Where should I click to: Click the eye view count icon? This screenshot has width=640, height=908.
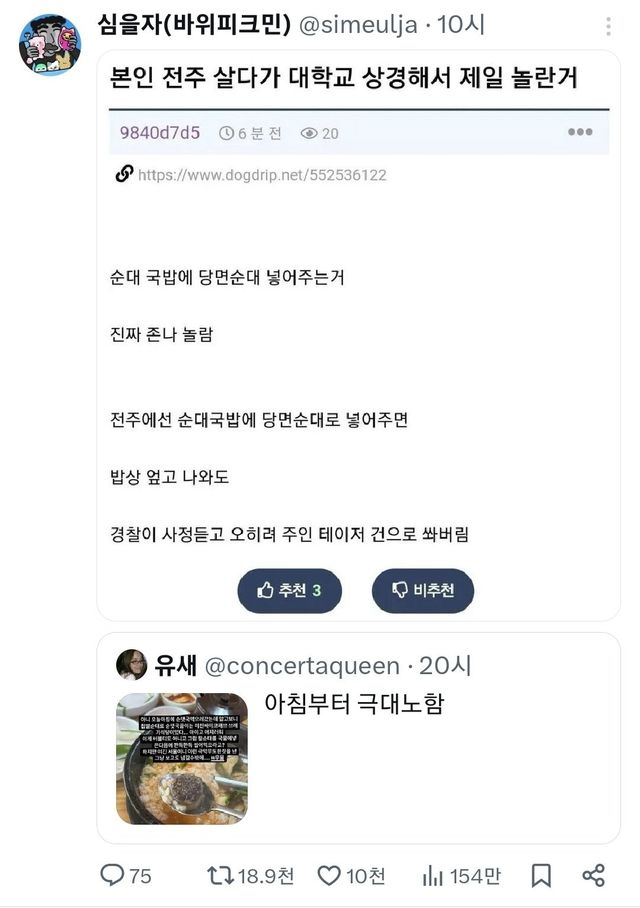coord(309,133)
